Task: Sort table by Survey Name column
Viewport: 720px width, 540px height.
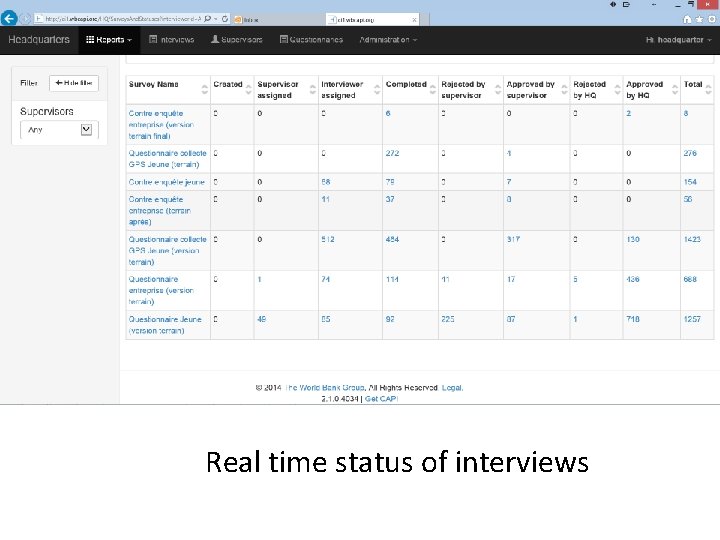Action: coord(168,90)
